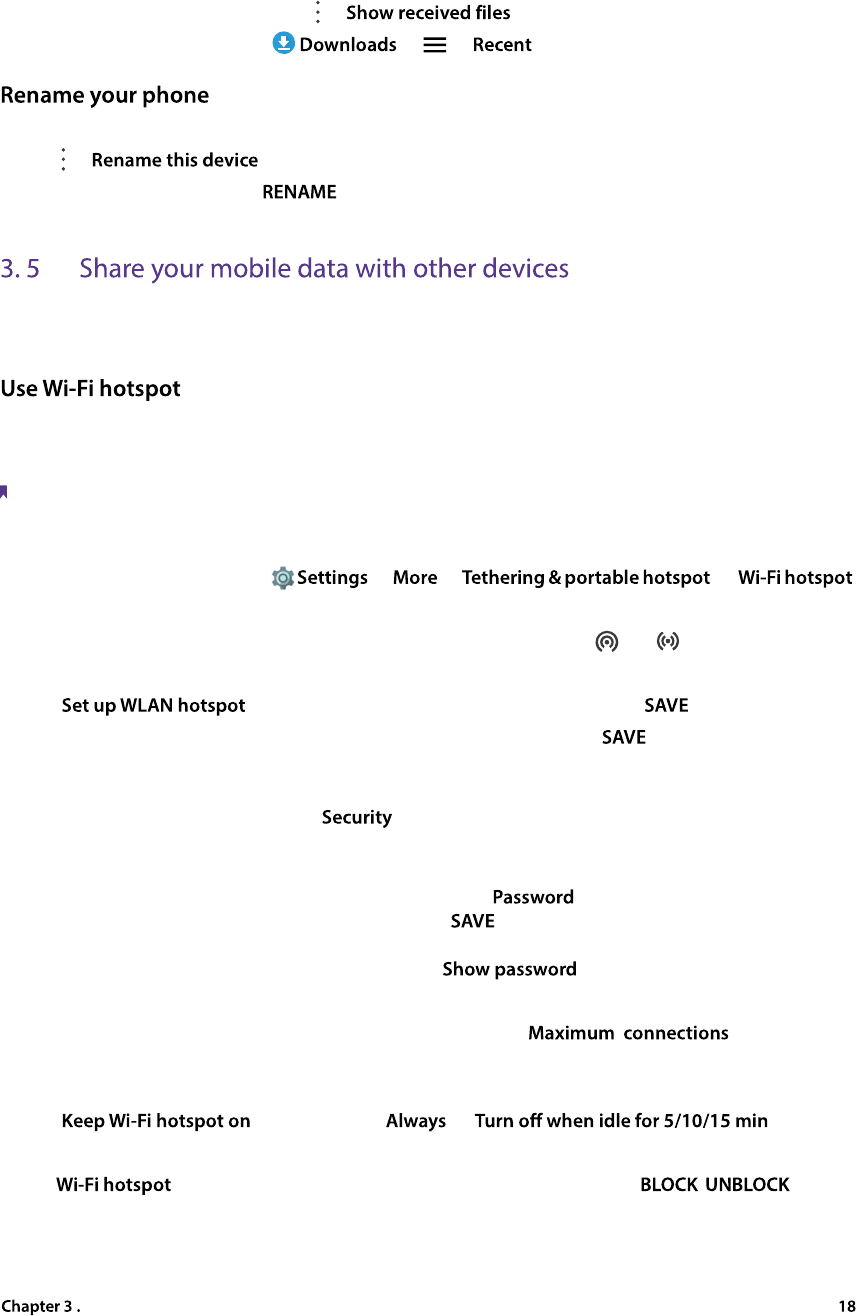Screen dimensions: 856x1316
Task: Click the Keep Wi-Fi hotspot on text
Action: coord(156,1121)
